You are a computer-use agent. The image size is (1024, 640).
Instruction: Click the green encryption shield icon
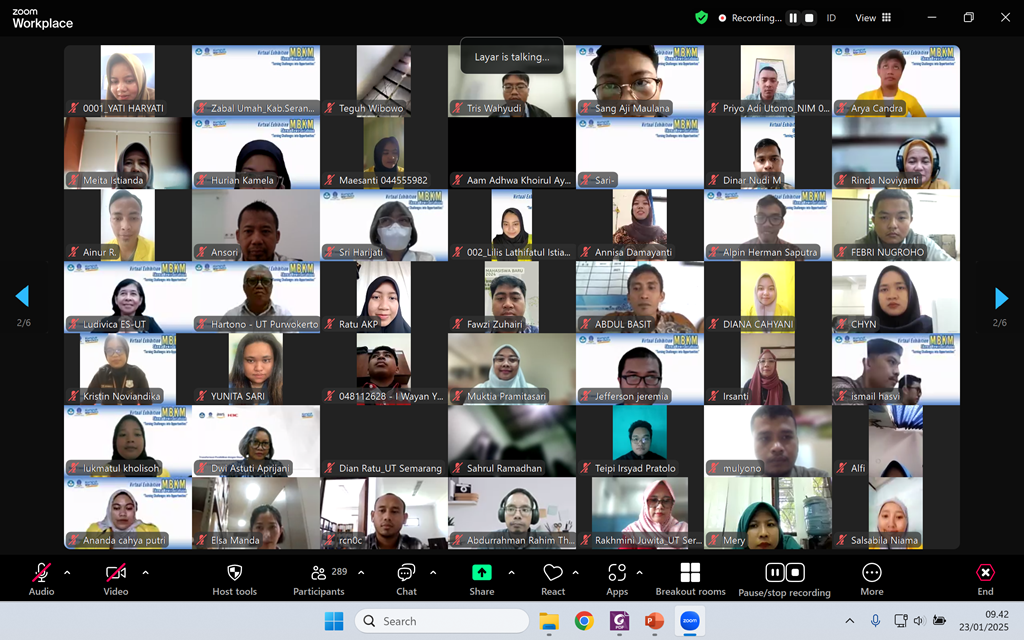701,17
